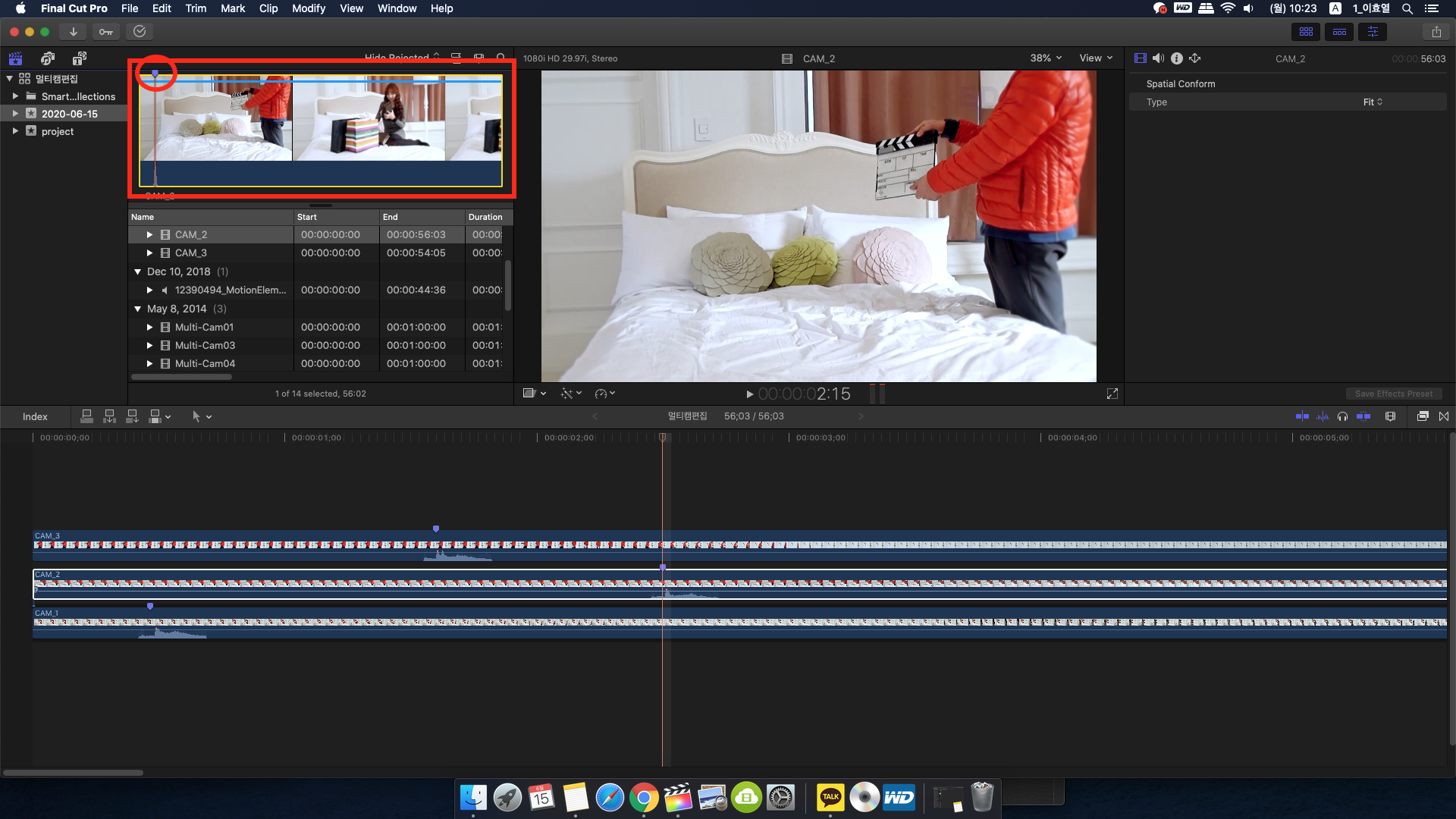The image size is (1456, 819).
Task: Open the Keyword Editor key icon
Action: click(x=105, y=32)
